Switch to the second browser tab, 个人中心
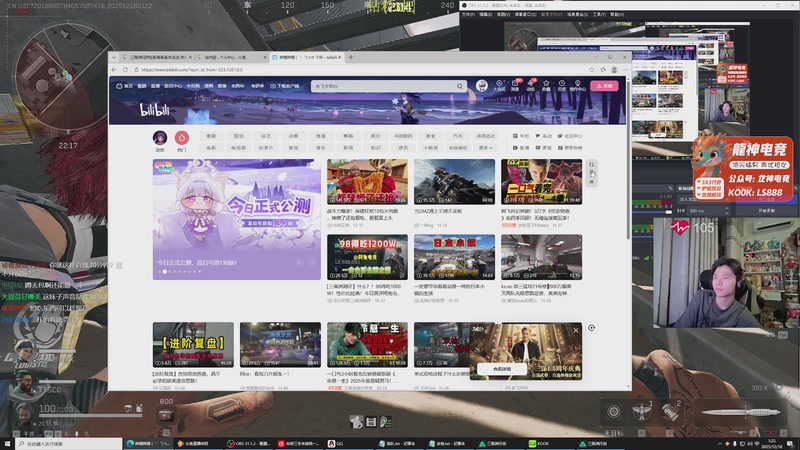The height and width of the screenshot is (450, 800). click(231, 57)
